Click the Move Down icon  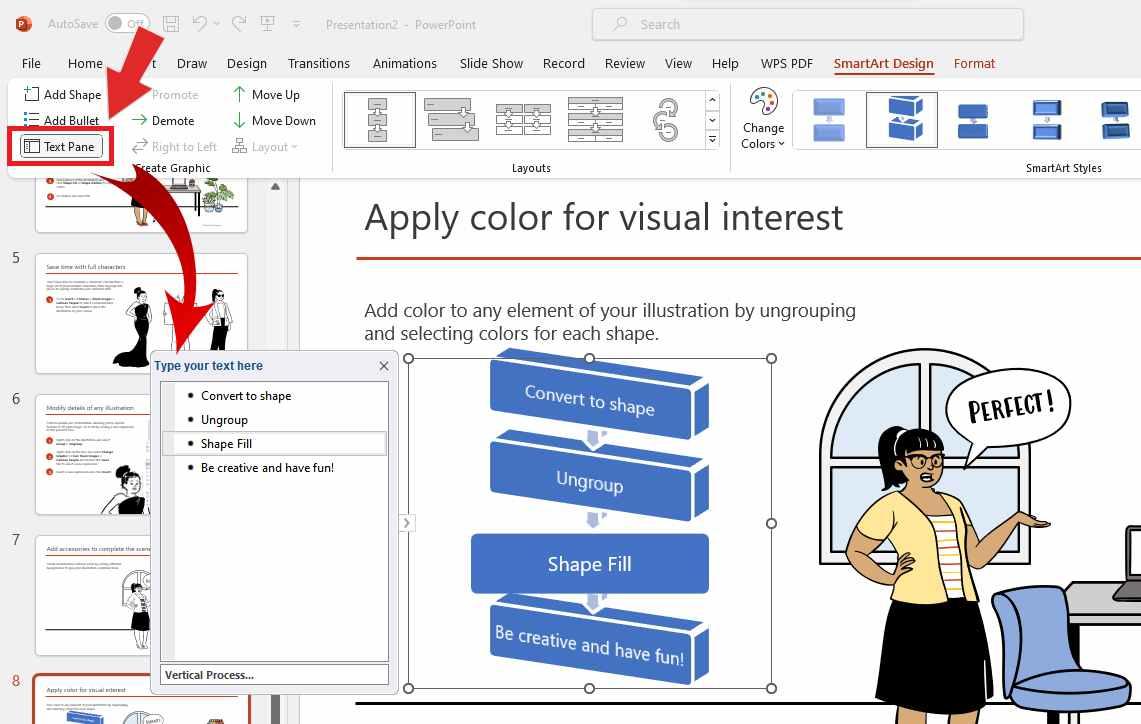[x=241, y=120]
